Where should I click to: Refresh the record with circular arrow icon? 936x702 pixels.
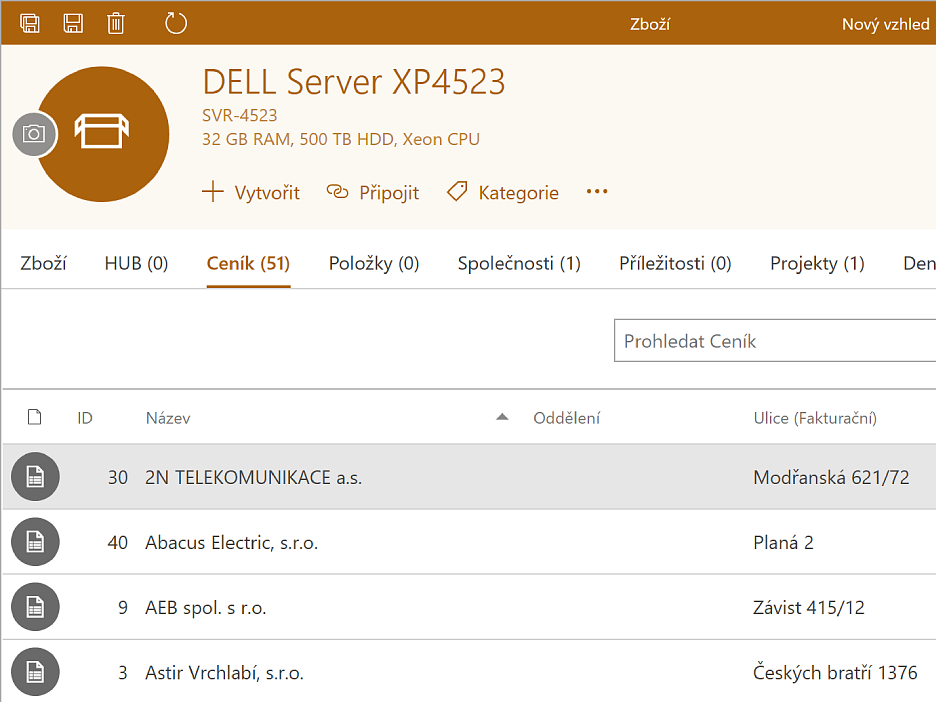[176, 24]
